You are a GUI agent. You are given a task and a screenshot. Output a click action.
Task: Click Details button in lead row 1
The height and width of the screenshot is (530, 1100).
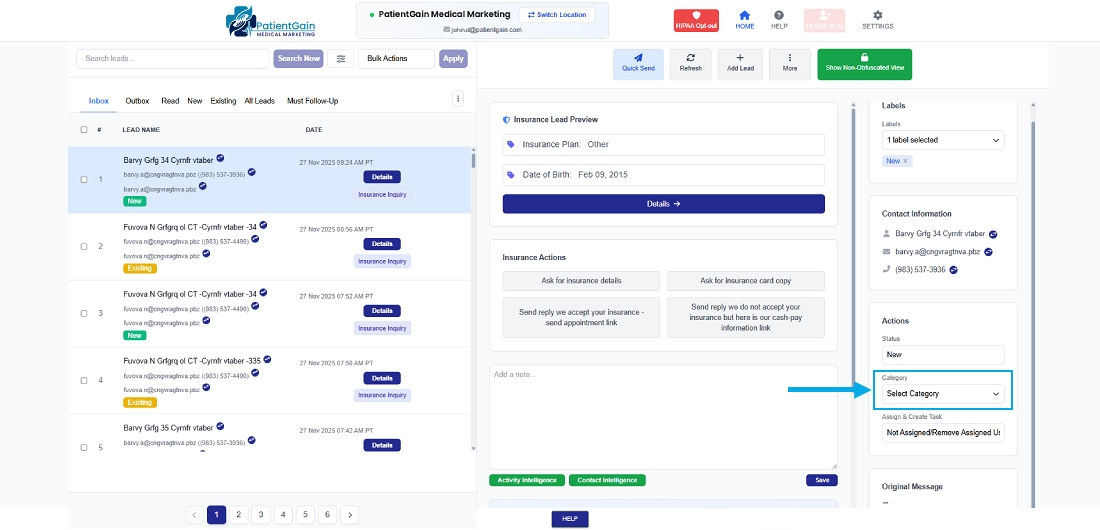click(x=382, y=177)
